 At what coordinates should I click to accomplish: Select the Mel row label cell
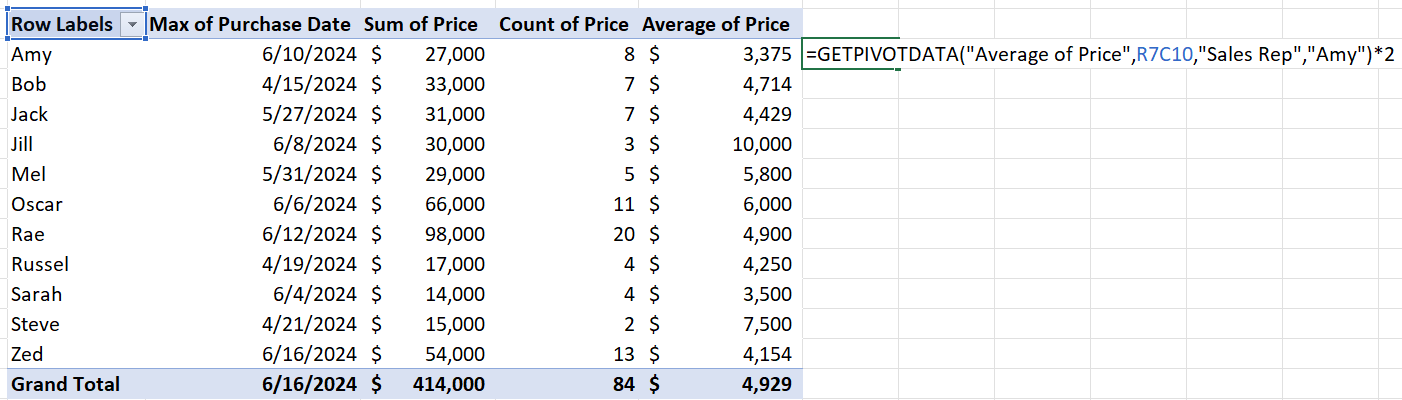[29, 175]
